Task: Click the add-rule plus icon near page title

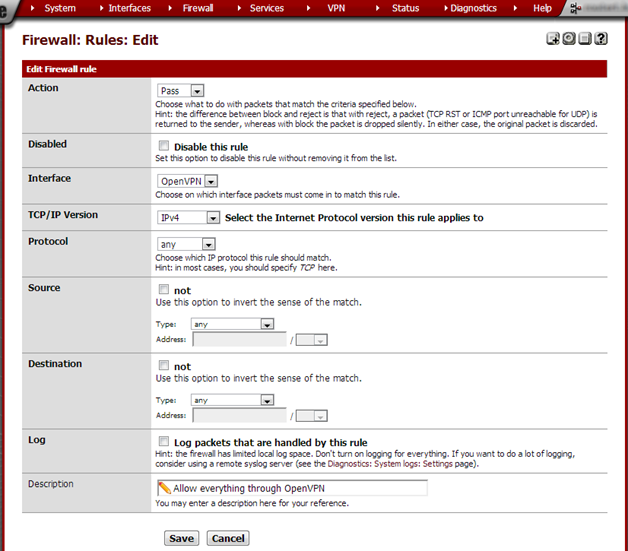Action: [x=553, y=38]
